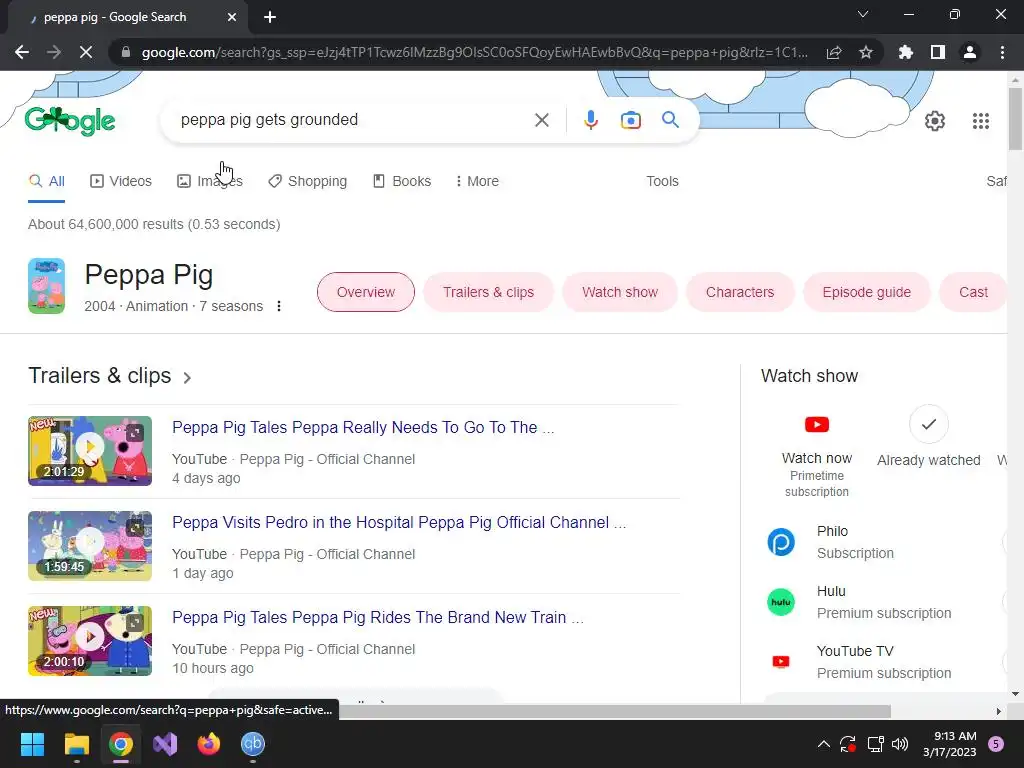This screenshot has height=768, width=1024.
Task: Bookmark this tab with the star
Action: coord(865,52)
